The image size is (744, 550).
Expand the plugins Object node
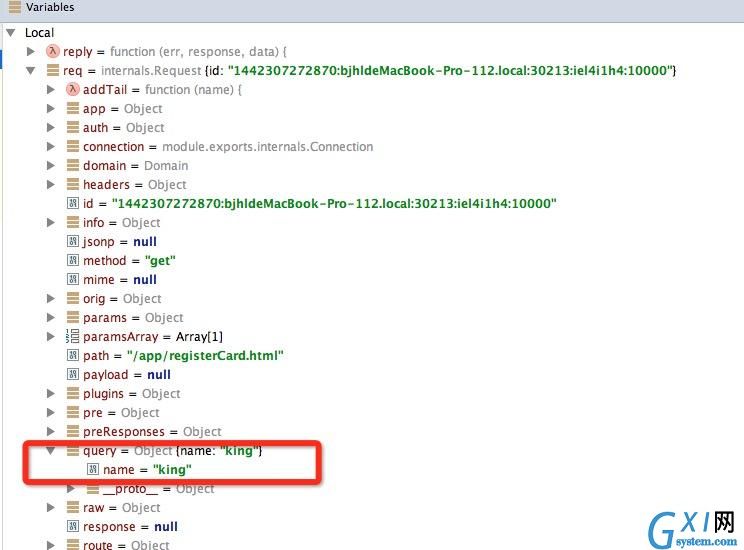pos(50,393)
